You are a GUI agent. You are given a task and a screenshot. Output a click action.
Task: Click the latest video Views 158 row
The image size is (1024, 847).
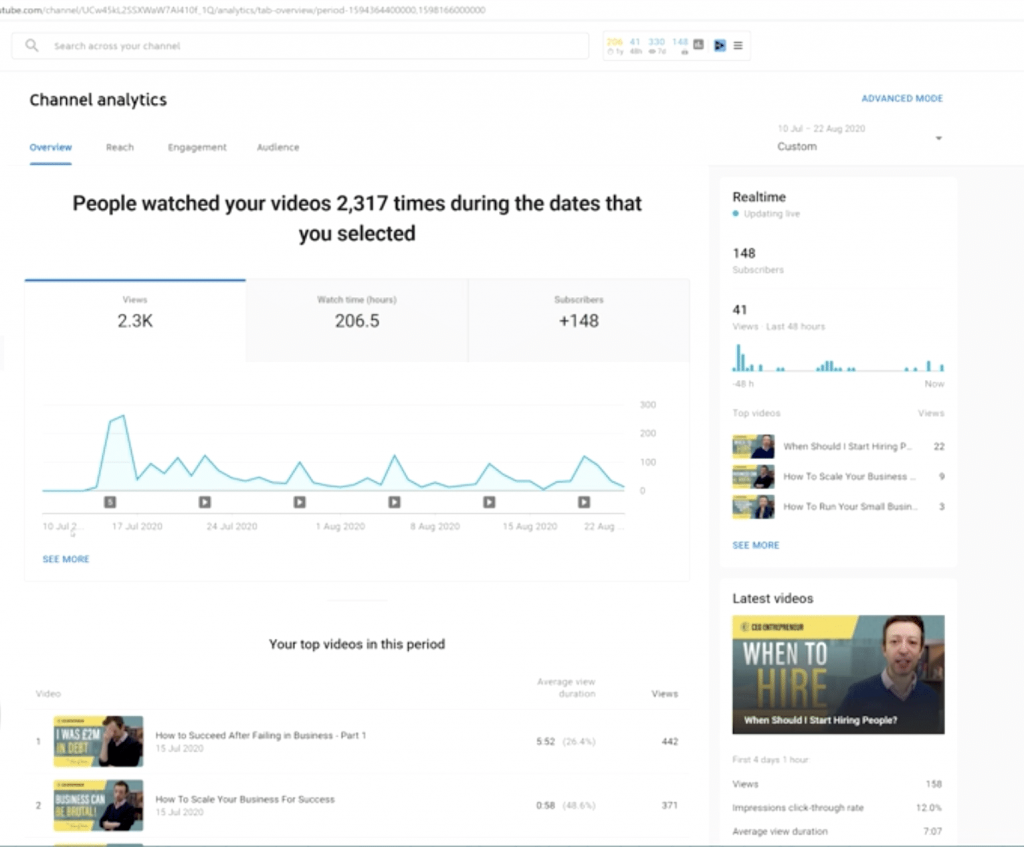(838, 784)
